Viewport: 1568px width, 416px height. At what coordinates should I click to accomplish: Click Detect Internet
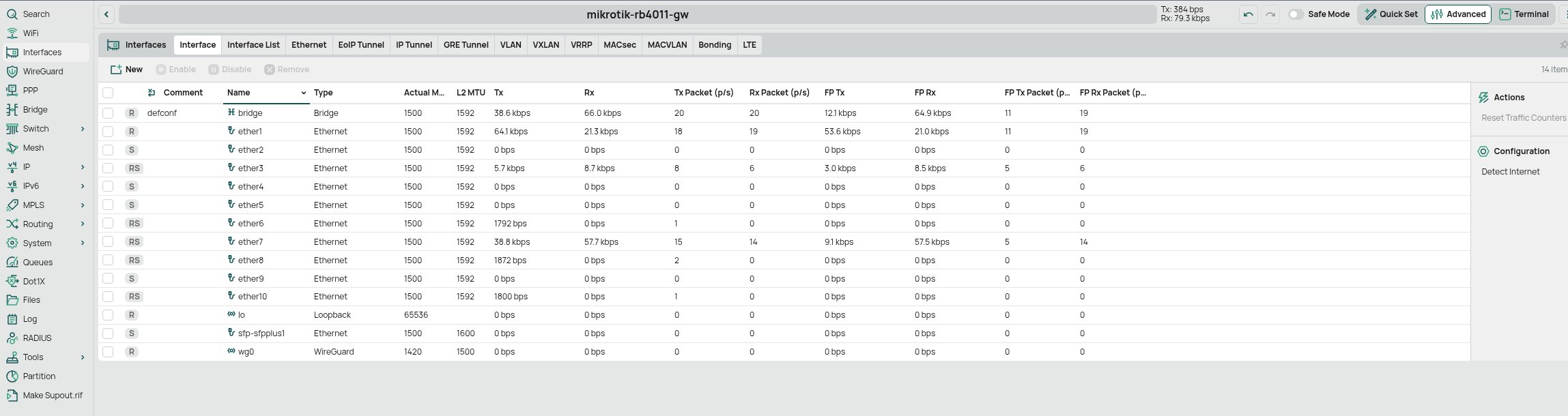(1510, 172)
